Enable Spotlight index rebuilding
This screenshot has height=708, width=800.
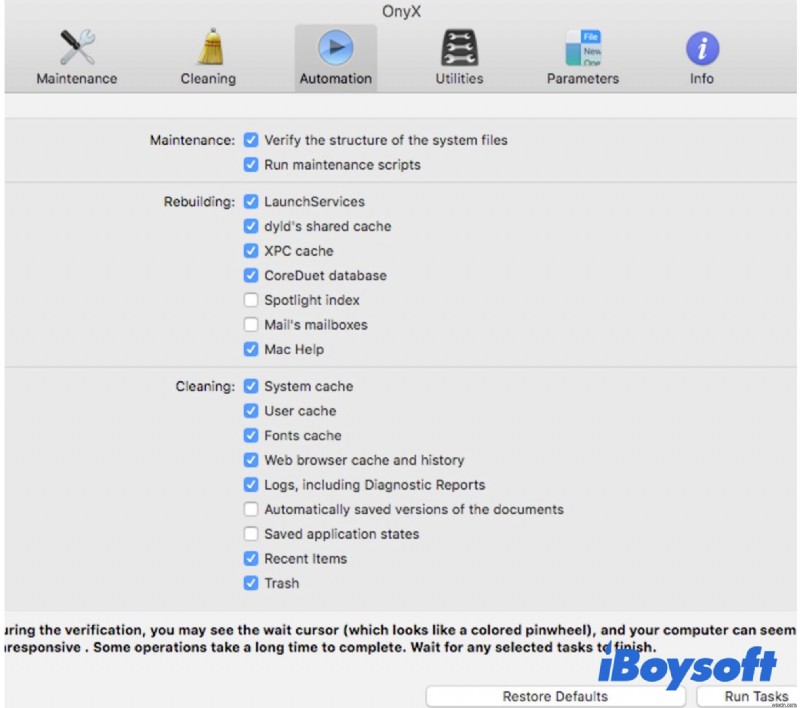coord(251,300)
